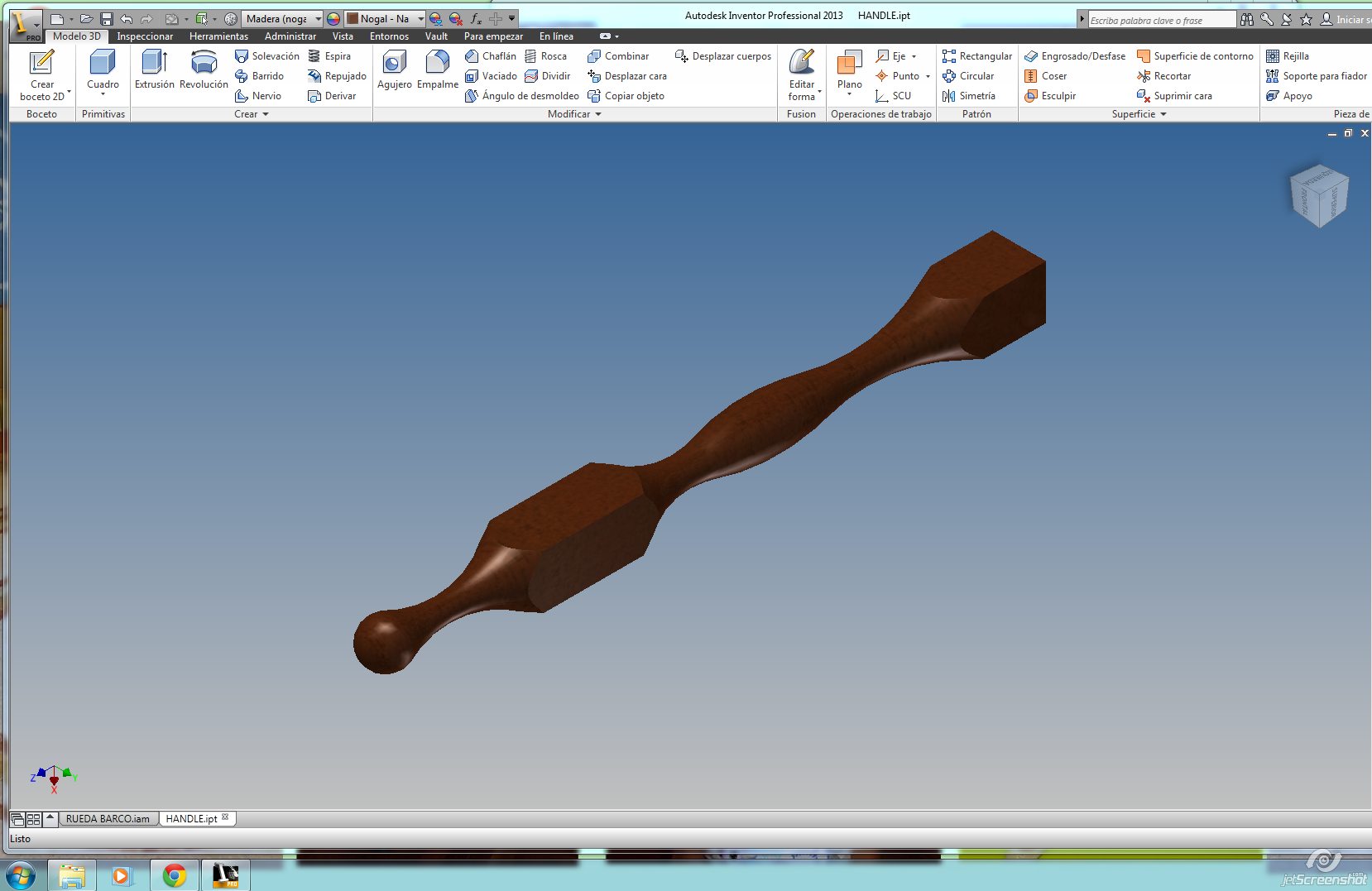Open the Windows Start menu

[x=21, y=875]
